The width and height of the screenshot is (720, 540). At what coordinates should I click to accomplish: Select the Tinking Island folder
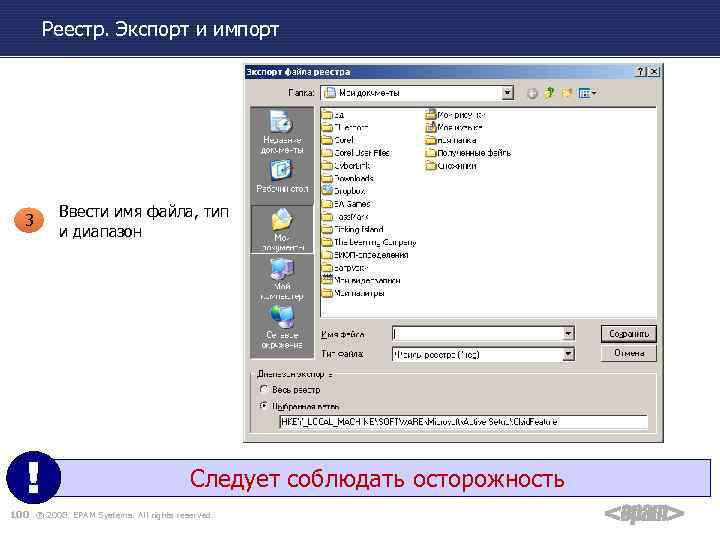(353, 229)
